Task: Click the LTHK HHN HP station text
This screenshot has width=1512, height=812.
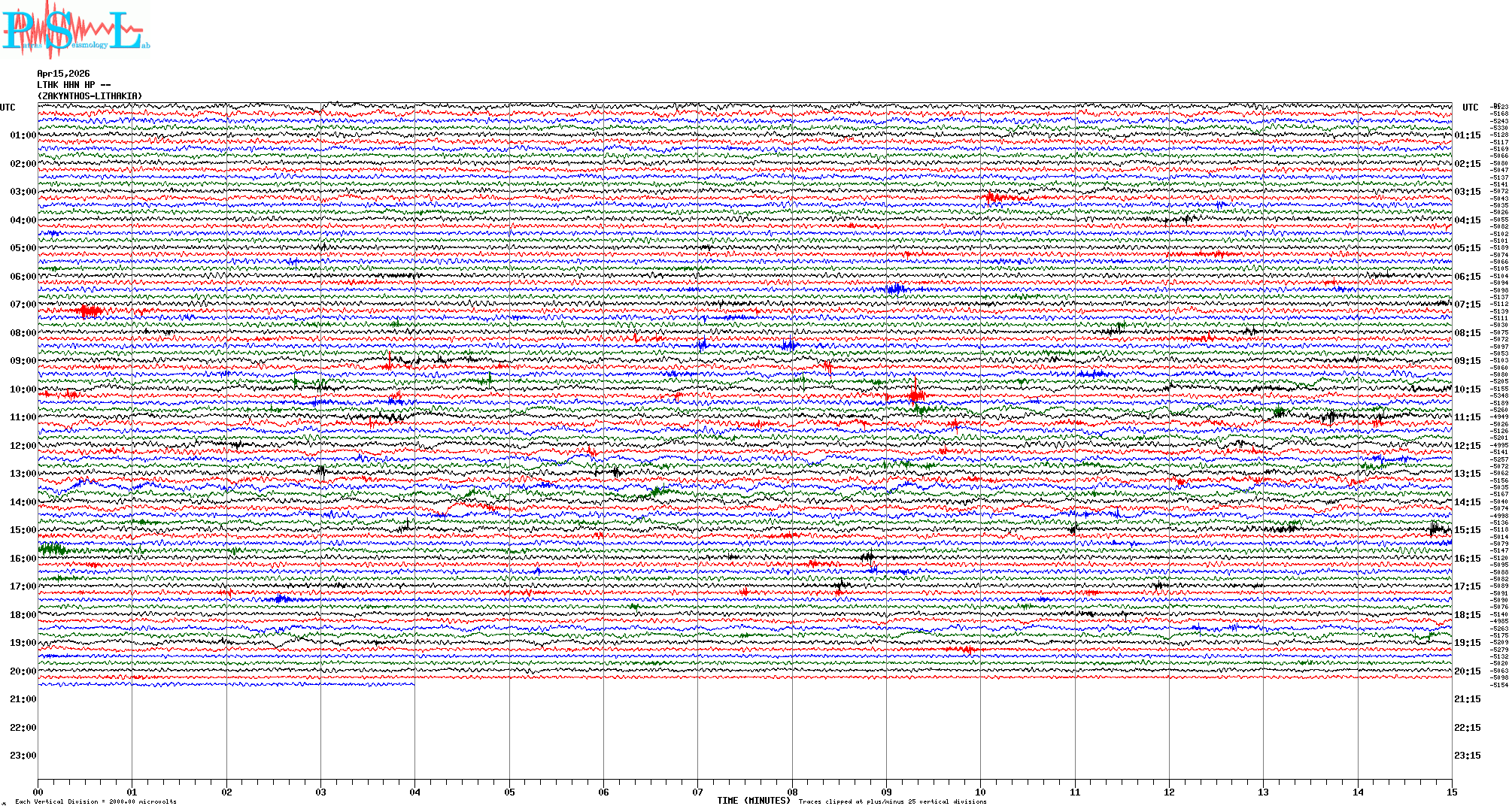Action: pyautogui.click(x=73, y=85)
